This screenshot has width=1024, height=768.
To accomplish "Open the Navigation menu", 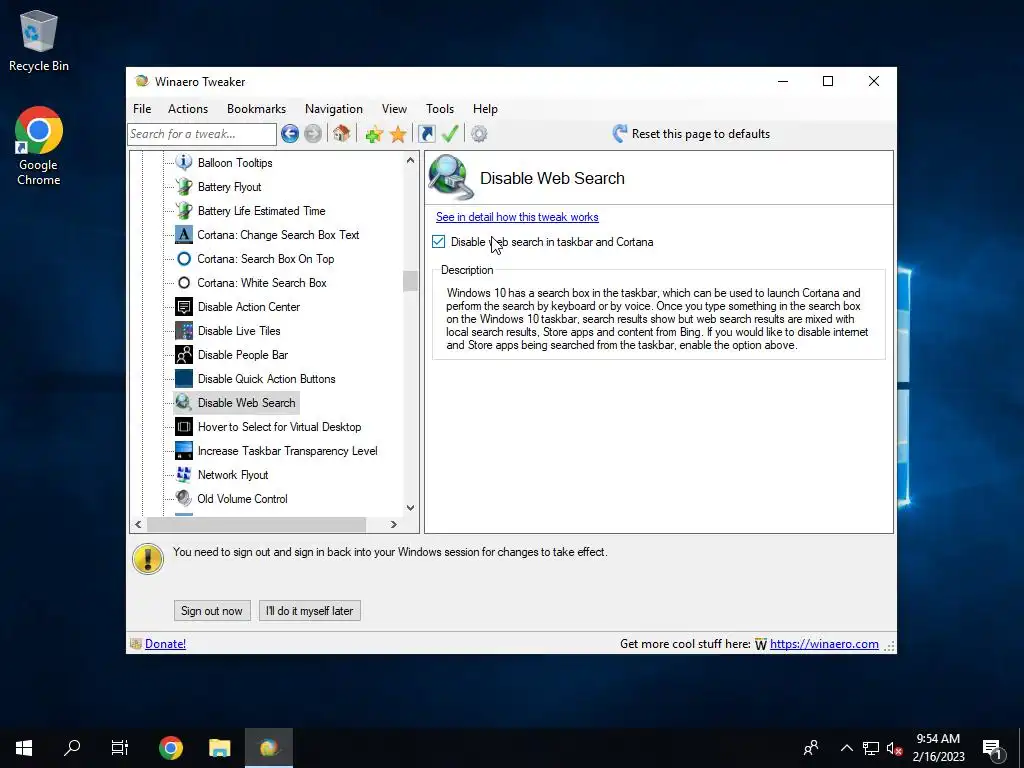I will (334, 109).
